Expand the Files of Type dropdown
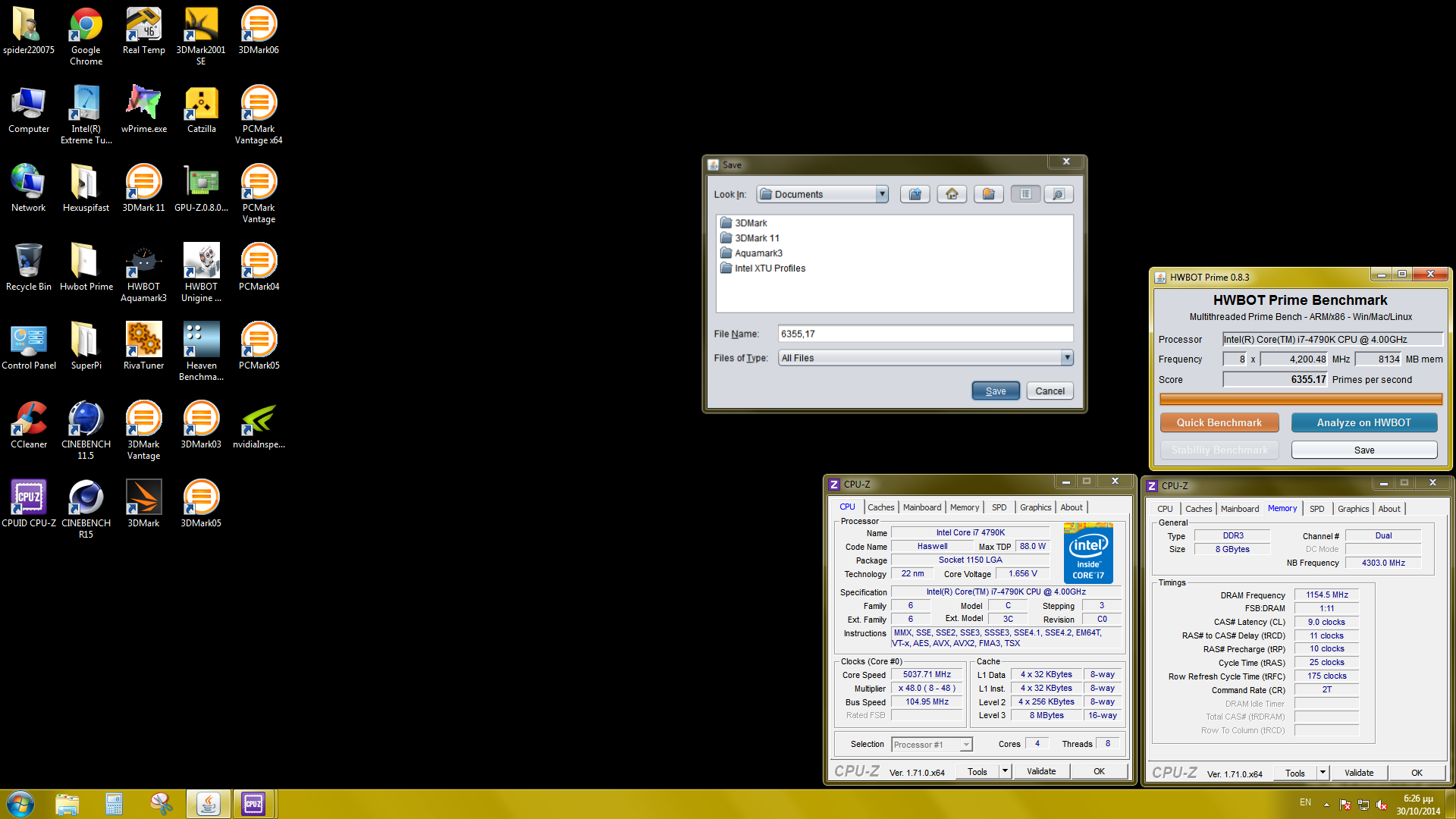 coord(1067,358)
